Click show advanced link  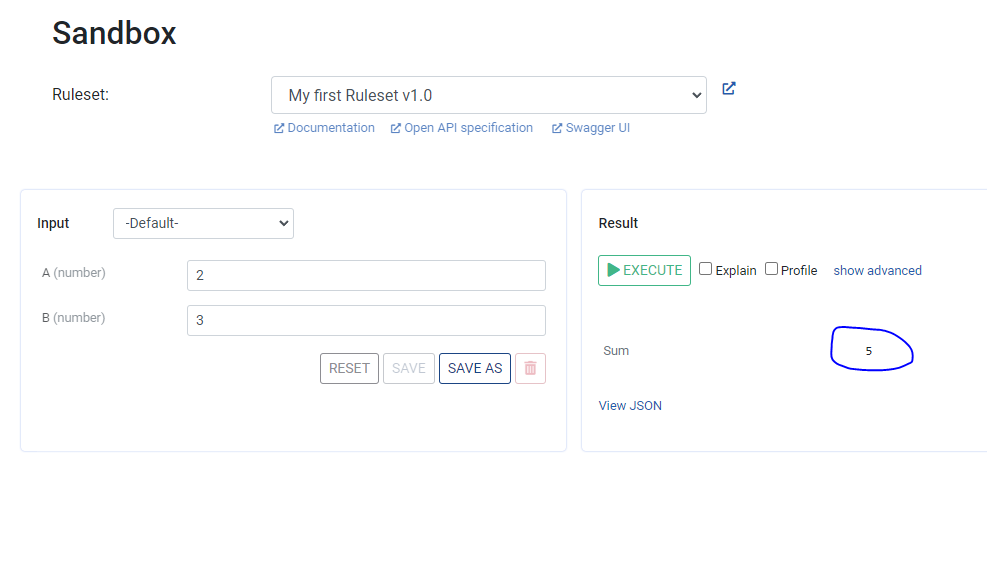877,270
